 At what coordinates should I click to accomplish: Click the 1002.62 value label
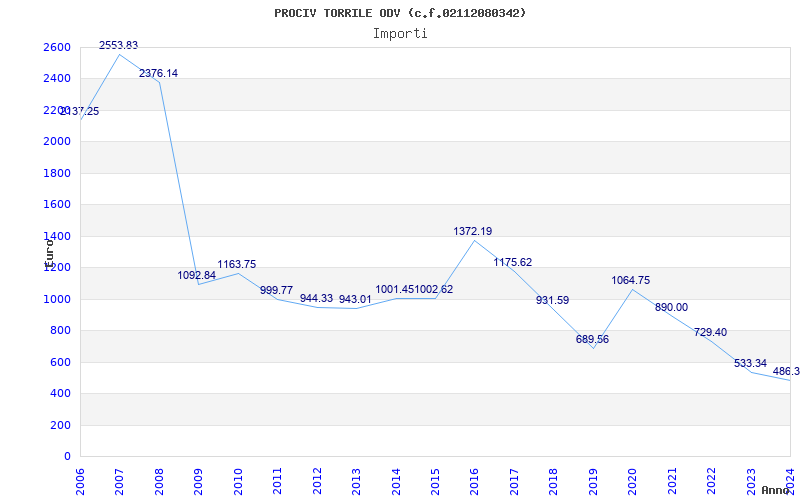pyautogui.click(x=434, y=290)
